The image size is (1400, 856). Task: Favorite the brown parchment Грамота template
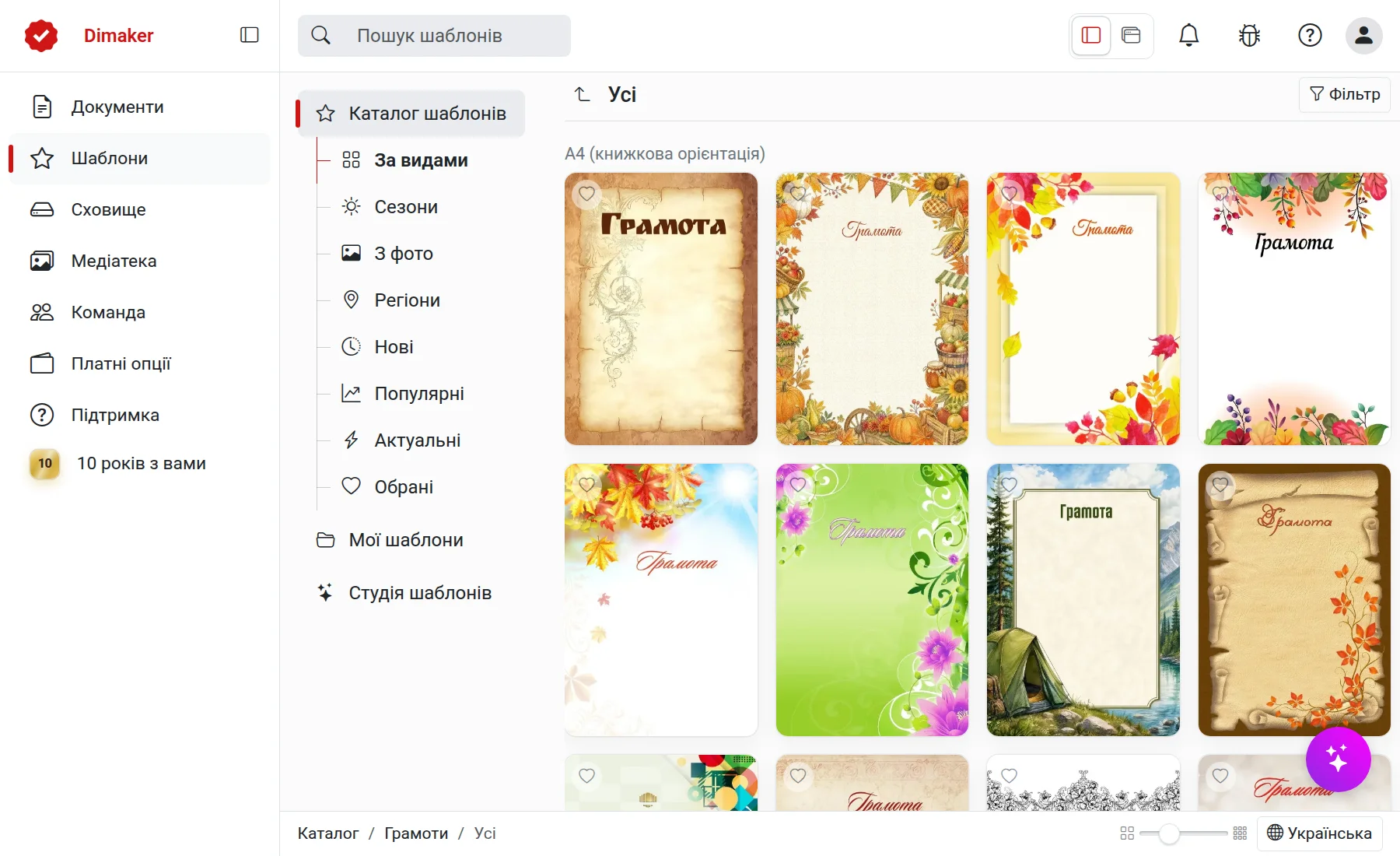[x=587, y=194]
